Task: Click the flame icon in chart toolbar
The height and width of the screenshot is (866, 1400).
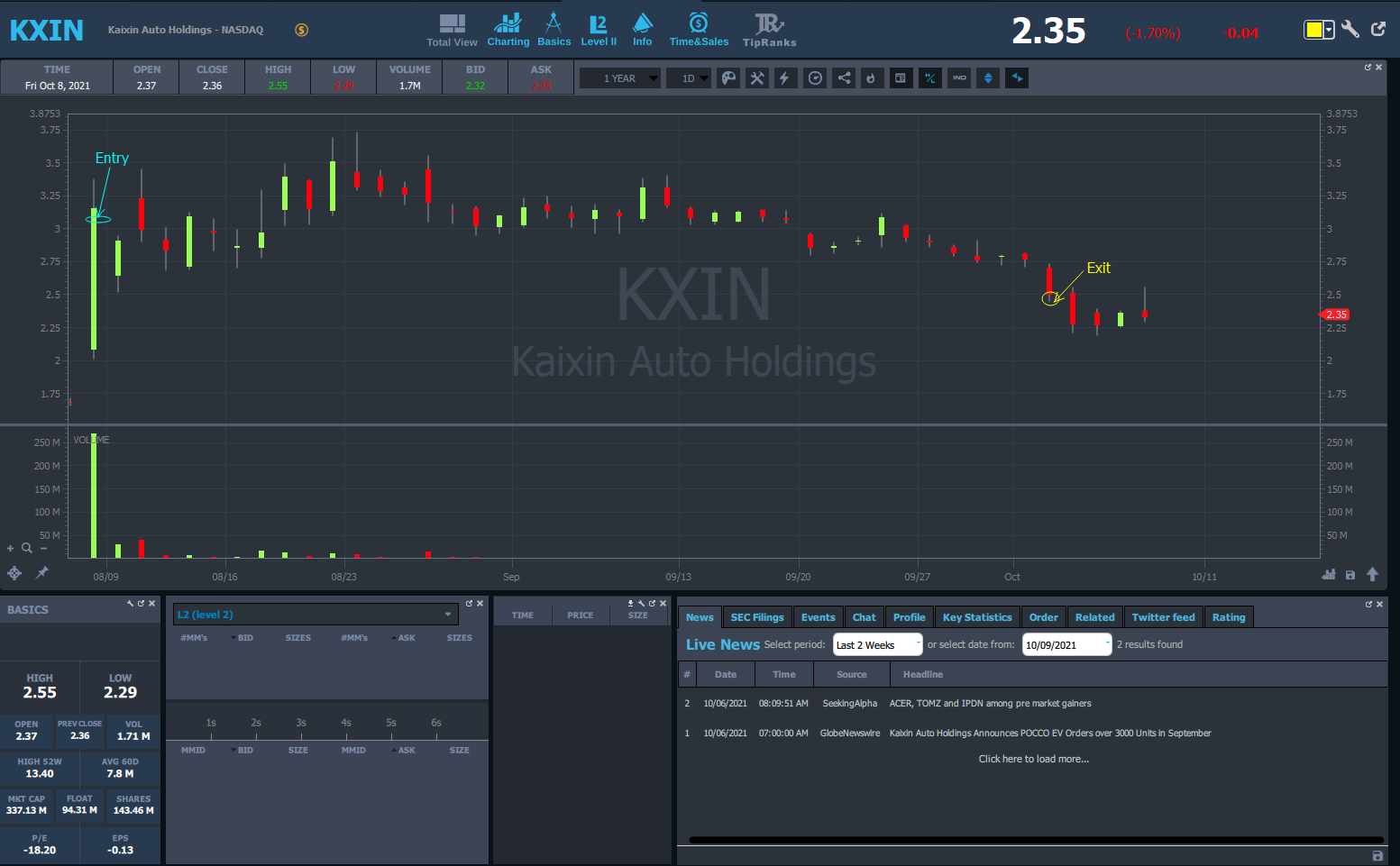Action: 872,78
